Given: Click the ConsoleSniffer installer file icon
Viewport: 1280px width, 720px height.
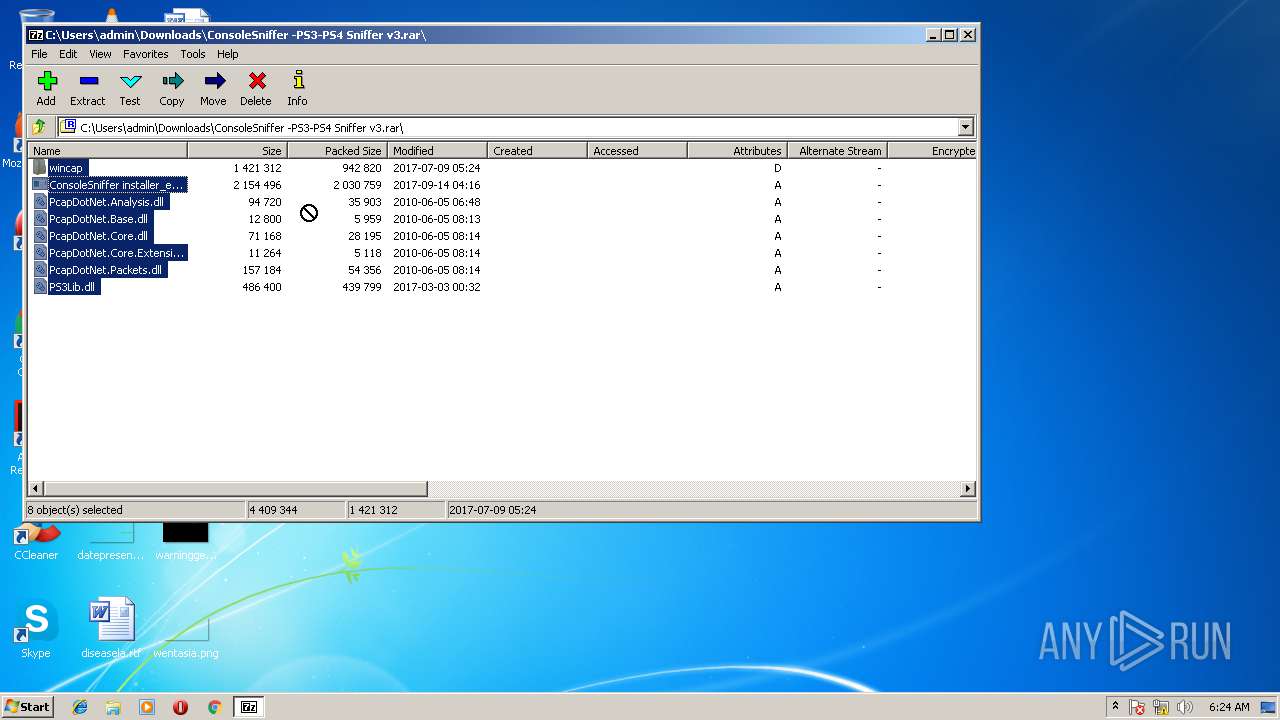Looking at the screenshot, I should tap(39, 185).
